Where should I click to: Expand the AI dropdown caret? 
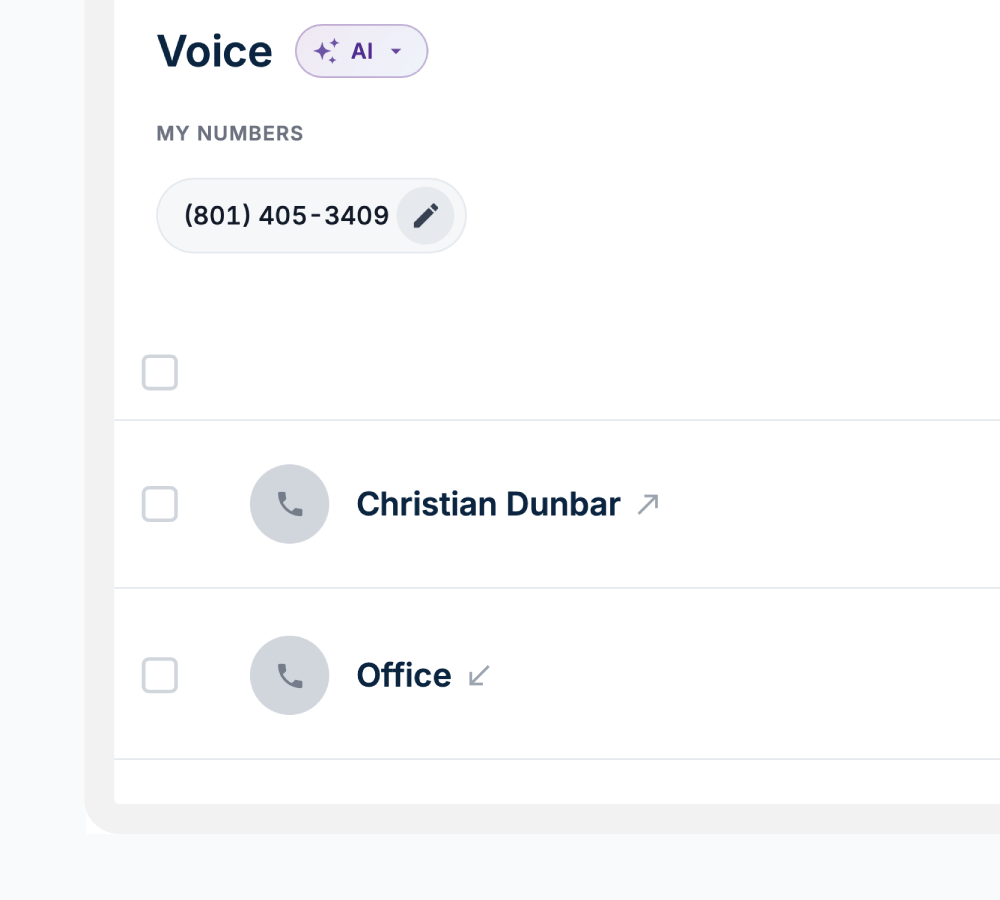click(x=396, y=52)
